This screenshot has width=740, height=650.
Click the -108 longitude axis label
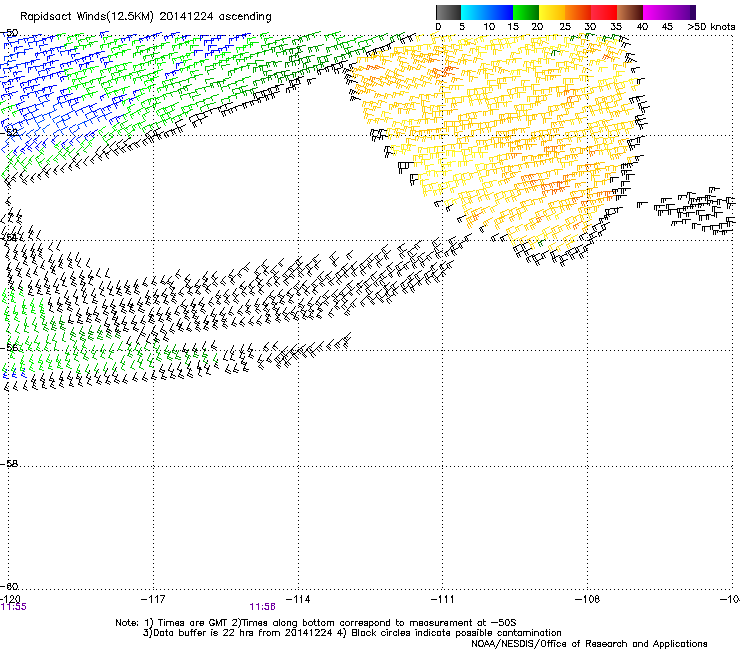(587, 599)
